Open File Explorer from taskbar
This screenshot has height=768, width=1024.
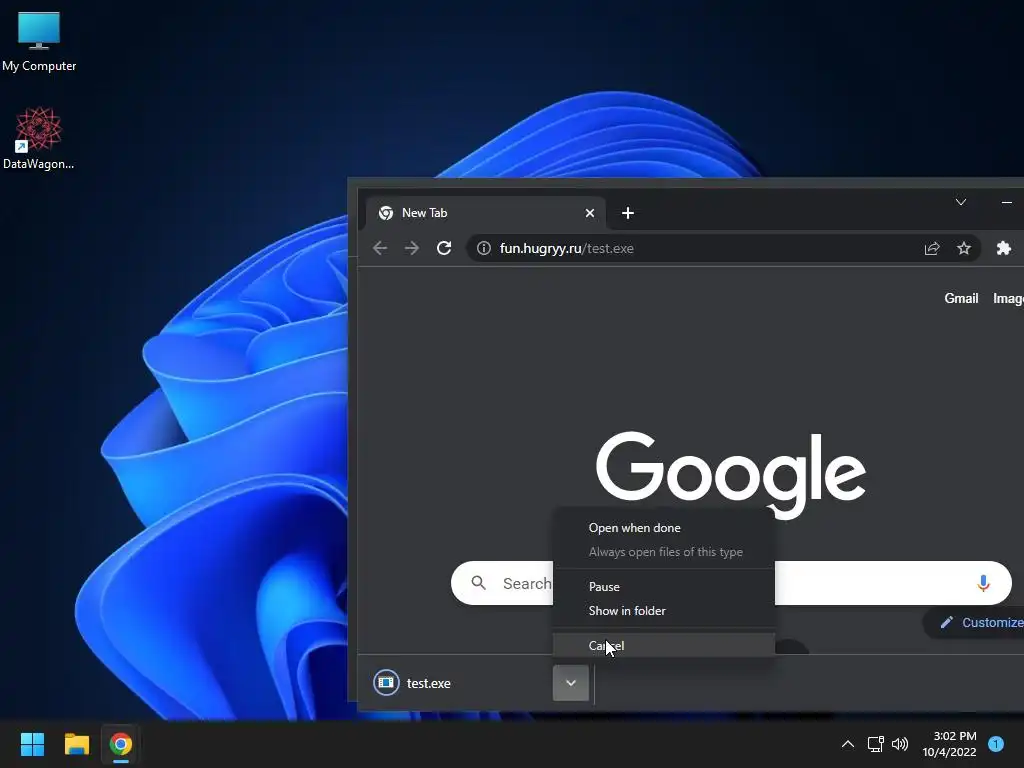[x=76, y=744]
